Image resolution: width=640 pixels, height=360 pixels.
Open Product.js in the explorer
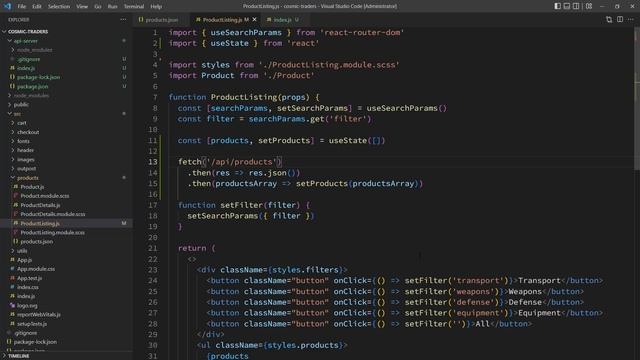click(32, 187)
